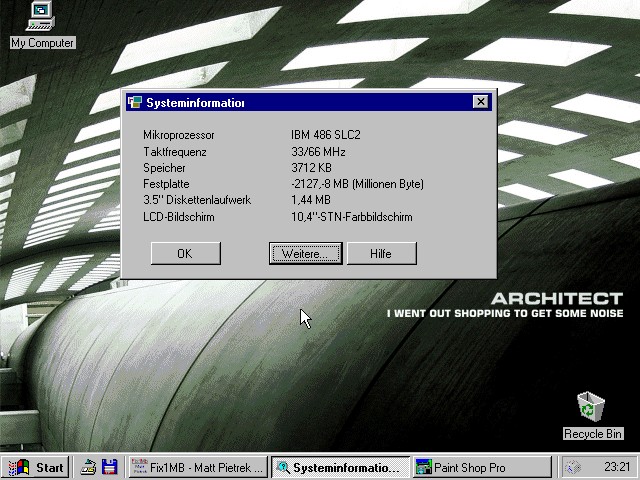Image resolution: width=640 pixels, height=480 pixels.
Task: Select the Systeminformation taskbar button
Action: (x=340, y=467)
